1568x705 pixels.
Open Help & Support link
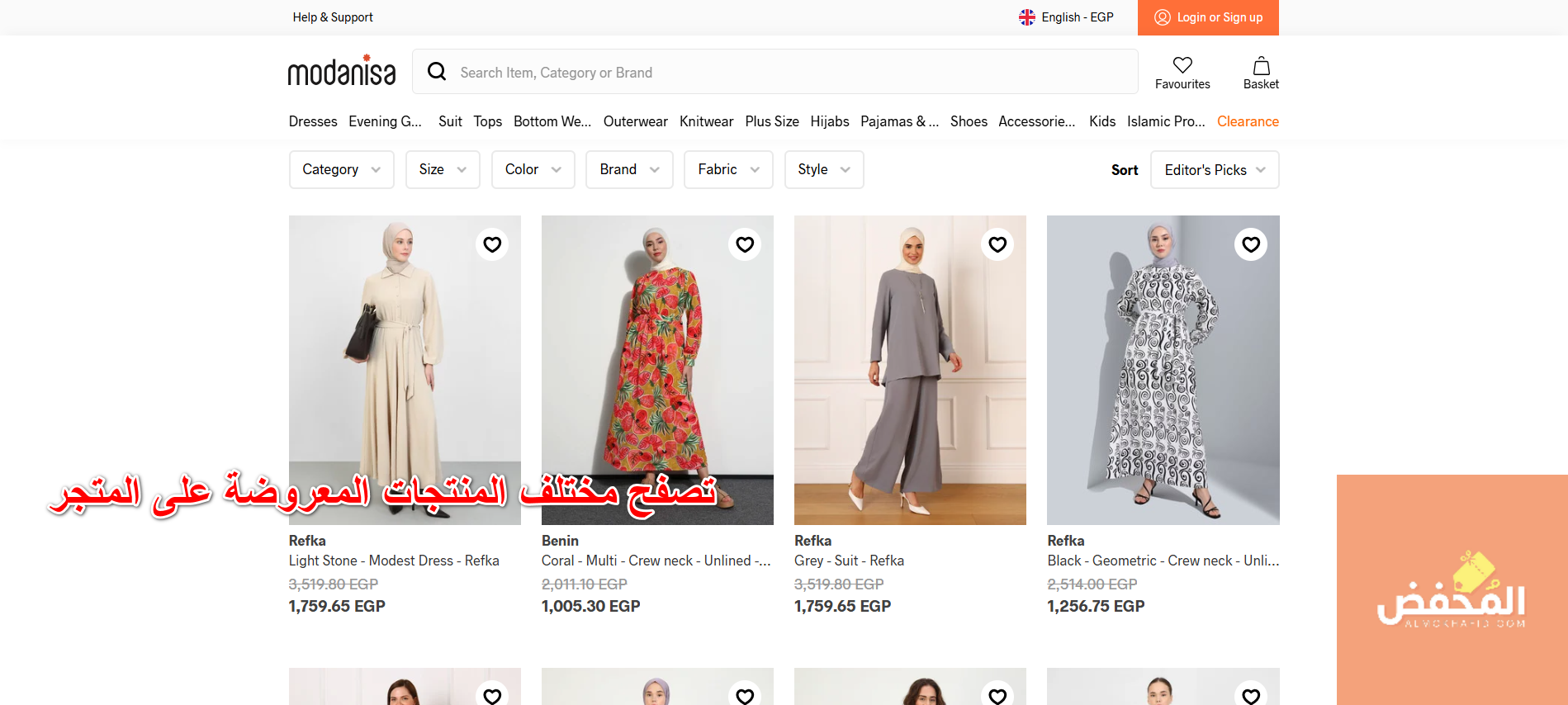pyautogui.click(x=333, y=17)
